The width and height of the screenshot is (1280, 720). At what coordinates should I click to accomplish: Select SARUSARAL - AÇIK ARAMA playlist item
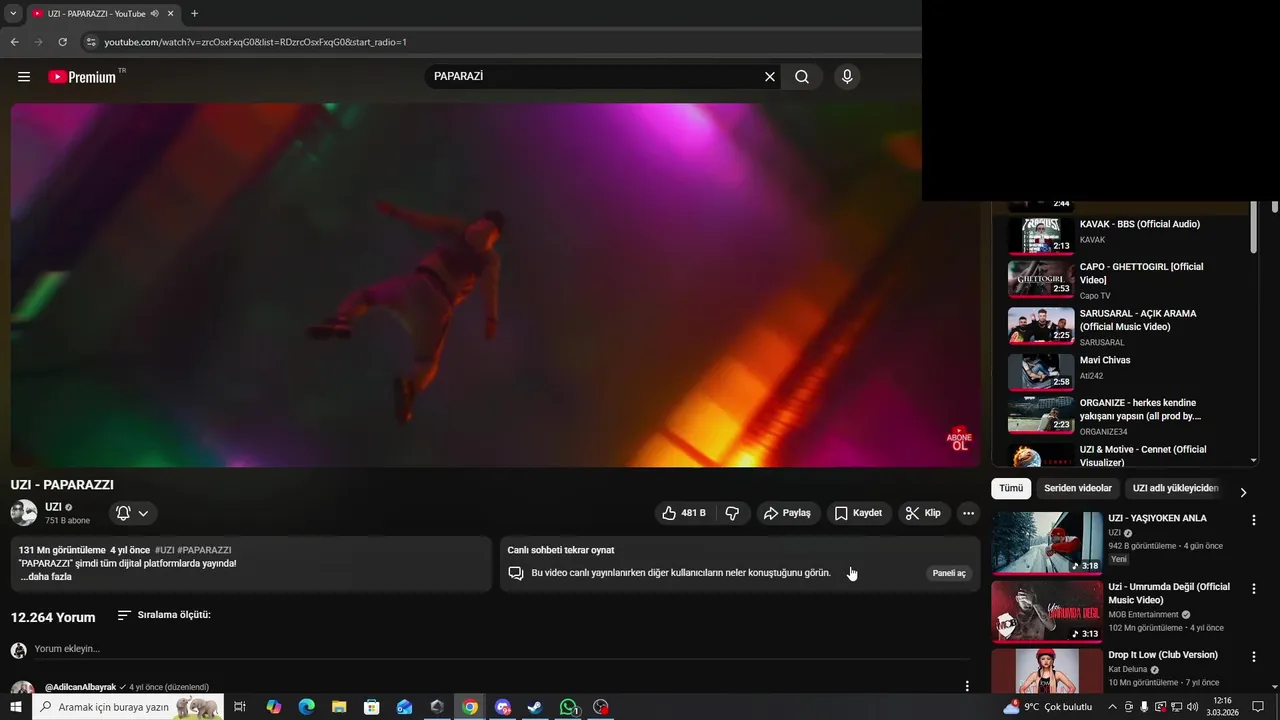click(x=1125, y=326)
